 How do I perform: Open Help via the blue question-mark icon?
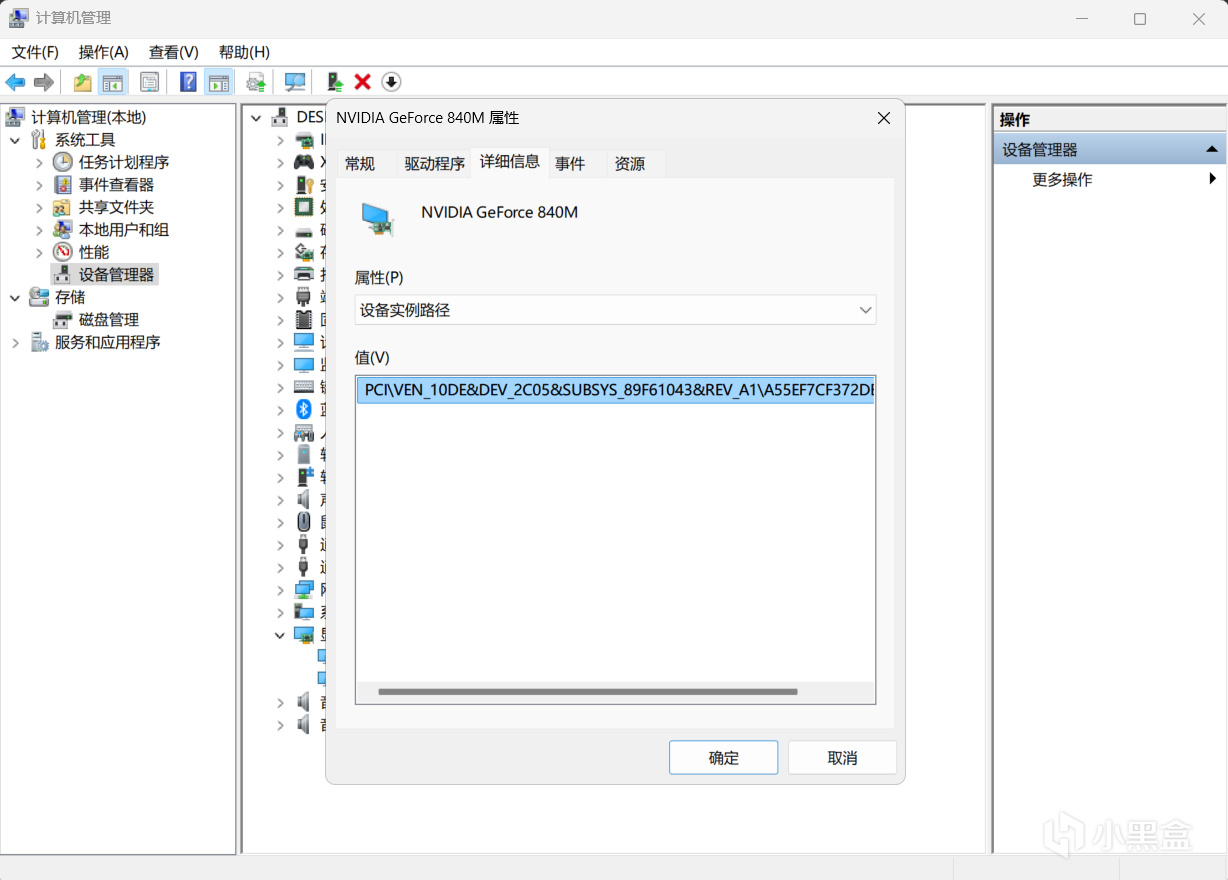click(188, 82)
